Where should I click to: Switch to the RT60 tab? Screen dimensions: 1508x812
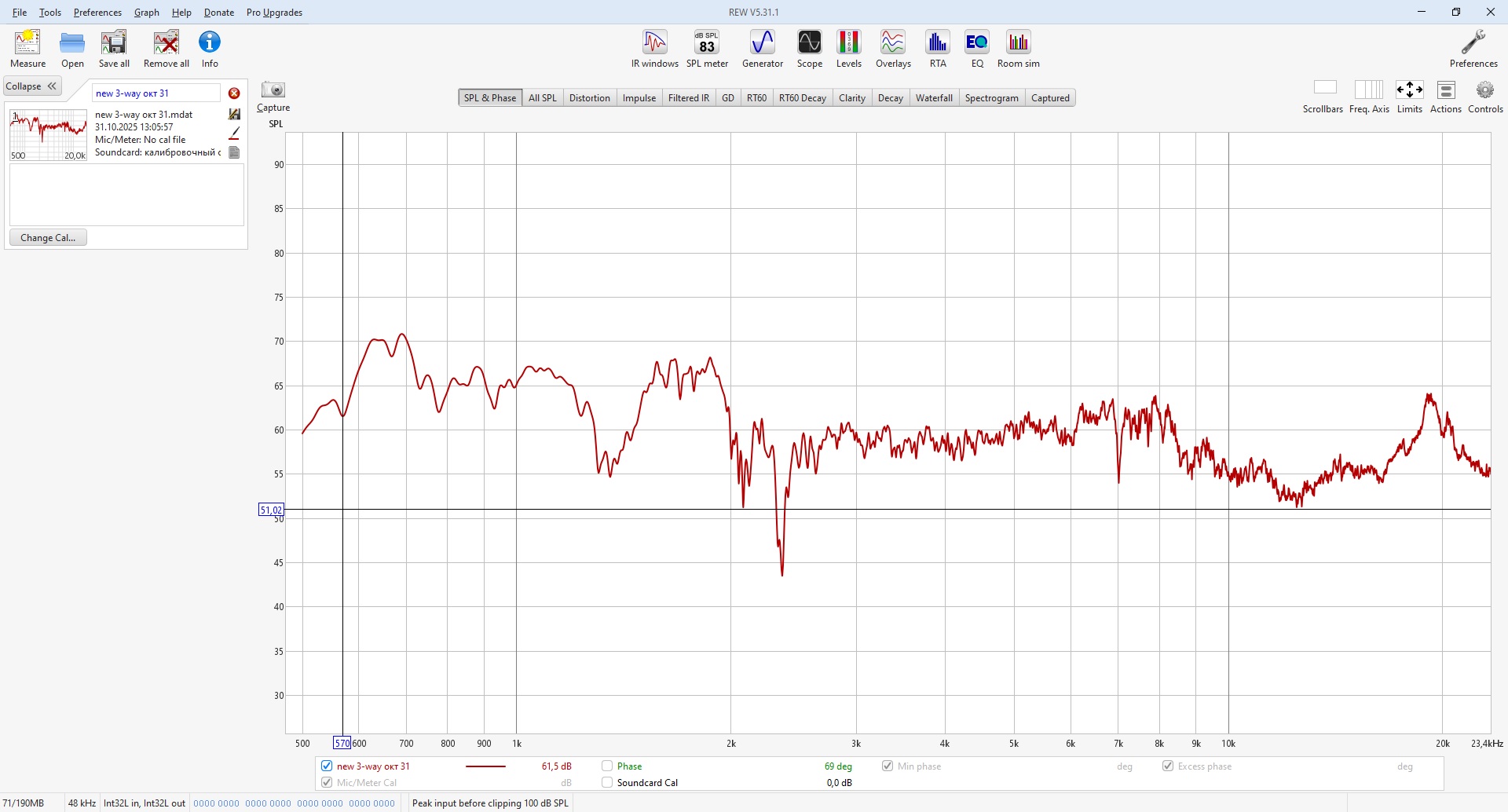756,98
